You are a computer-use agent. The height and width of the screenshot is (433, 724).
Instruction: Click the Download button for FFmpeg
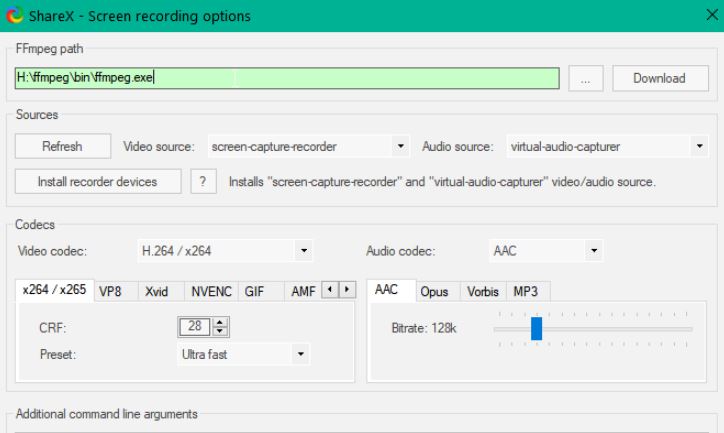coord(660,78)
